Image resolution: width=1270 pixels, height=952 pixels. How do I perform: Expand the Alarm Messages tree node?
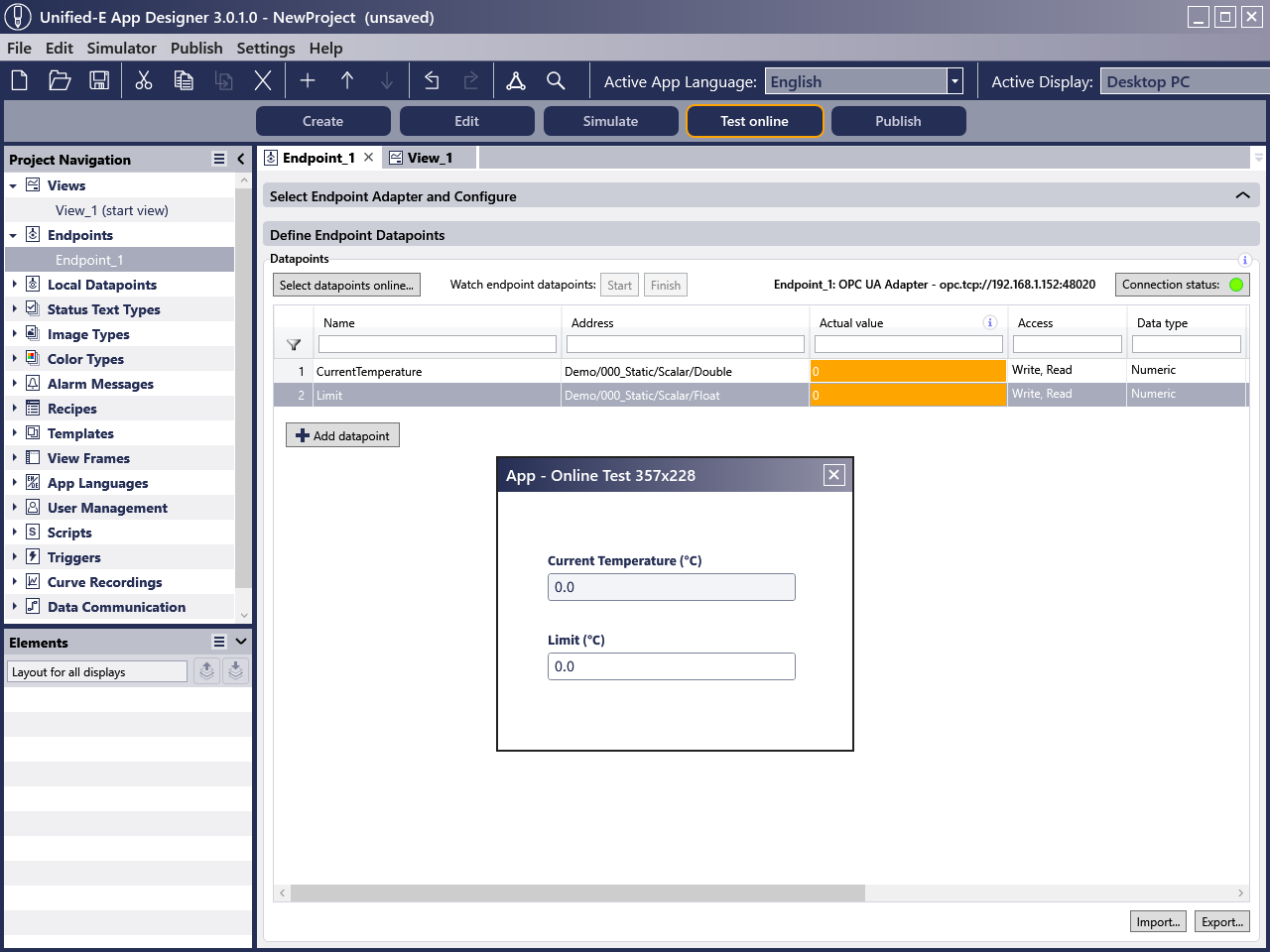15,384
